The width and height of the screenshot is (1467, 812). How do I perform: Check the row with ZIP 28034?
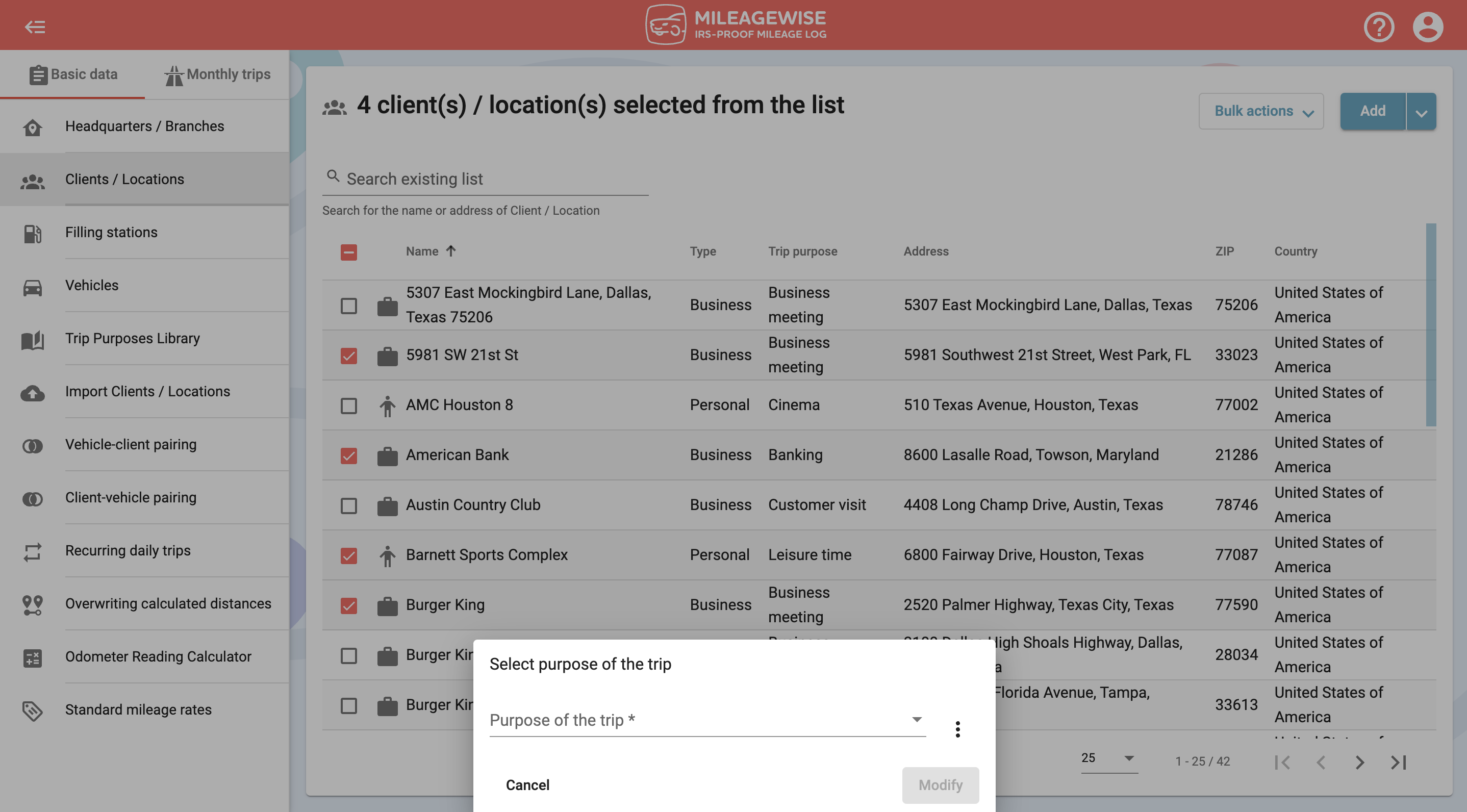coord(348,655)
